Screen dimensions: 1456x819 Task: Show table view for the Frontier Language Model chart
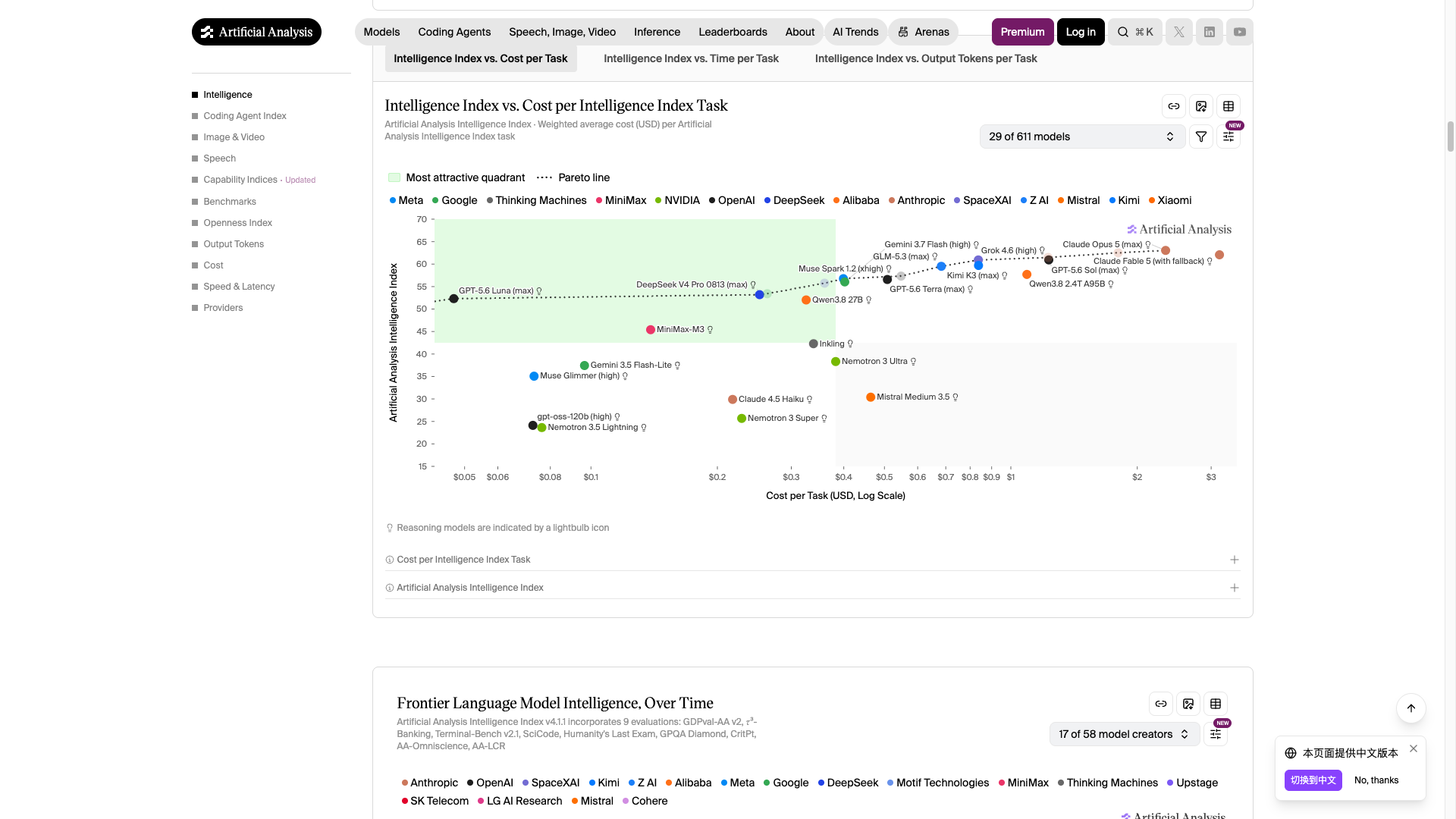pos(1216,704)
